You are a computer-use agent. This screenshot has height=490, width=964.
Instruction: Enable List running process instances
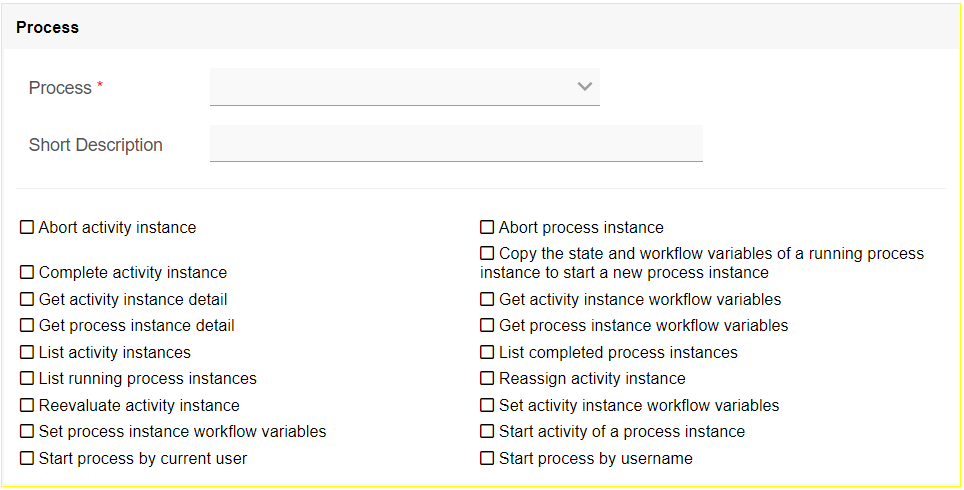tap(27, 379)
